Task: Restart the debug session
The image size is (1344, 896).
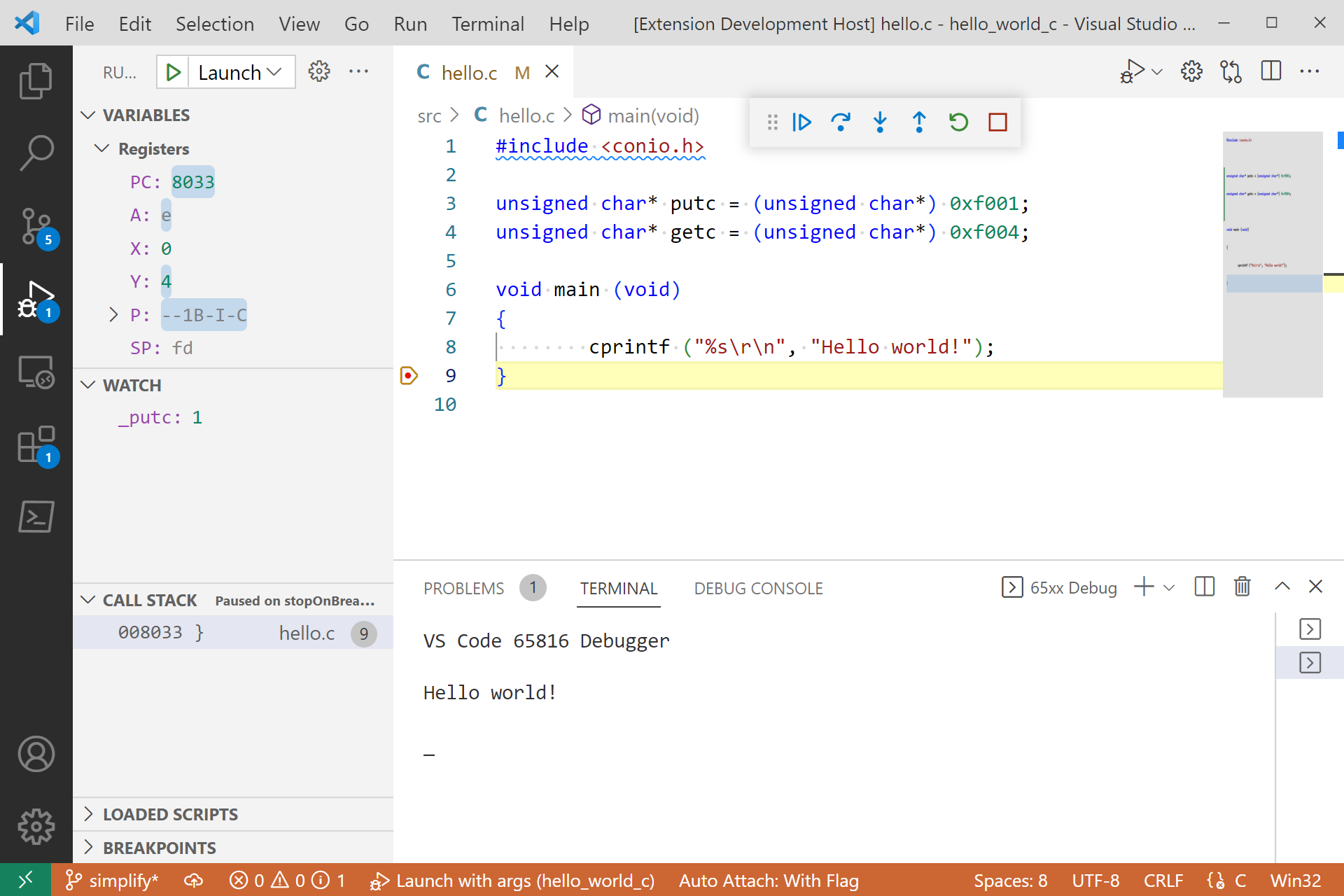Action: click(958, 122)
